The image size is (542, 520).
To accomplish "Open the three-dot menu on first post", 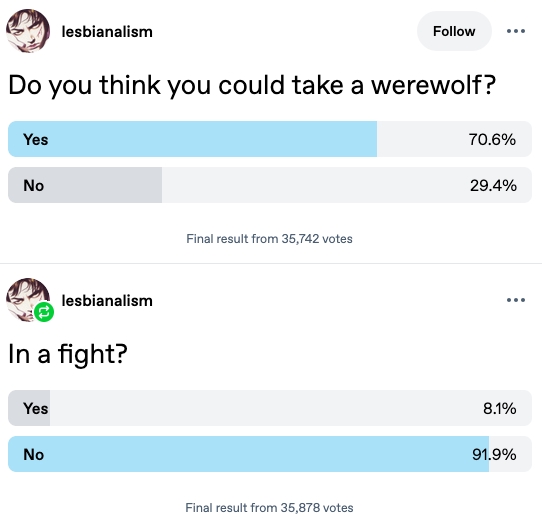I will 516,31.
